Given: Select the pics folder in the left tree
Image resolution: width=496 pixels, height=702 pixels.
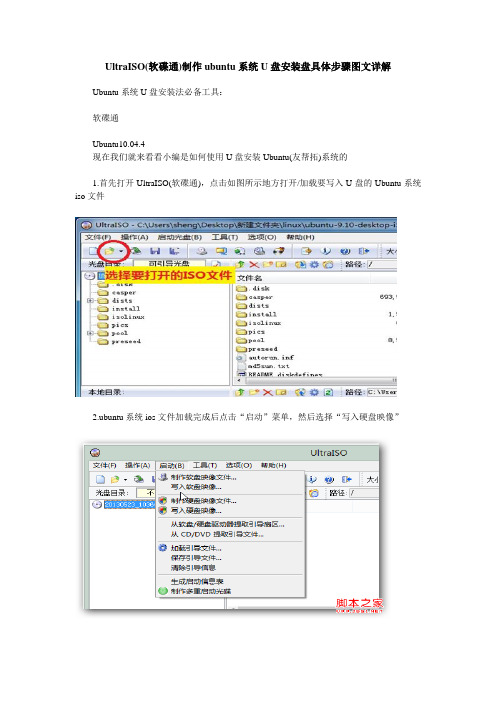Looking at the screenshot, I should [x=113, y=325].
